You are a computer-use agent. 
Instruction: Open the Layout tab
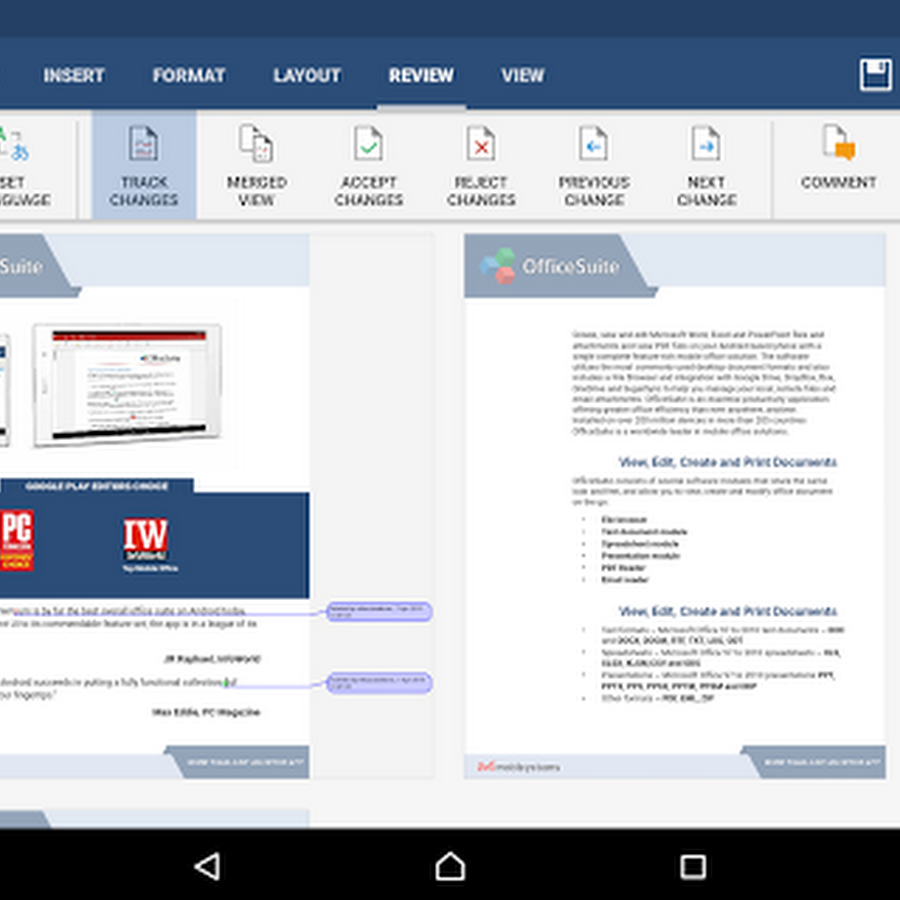pos(307,75)
